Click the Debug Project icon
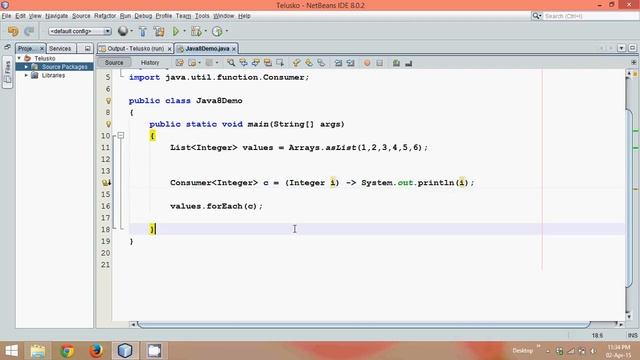Screen dimensions: 640x360 196,31
